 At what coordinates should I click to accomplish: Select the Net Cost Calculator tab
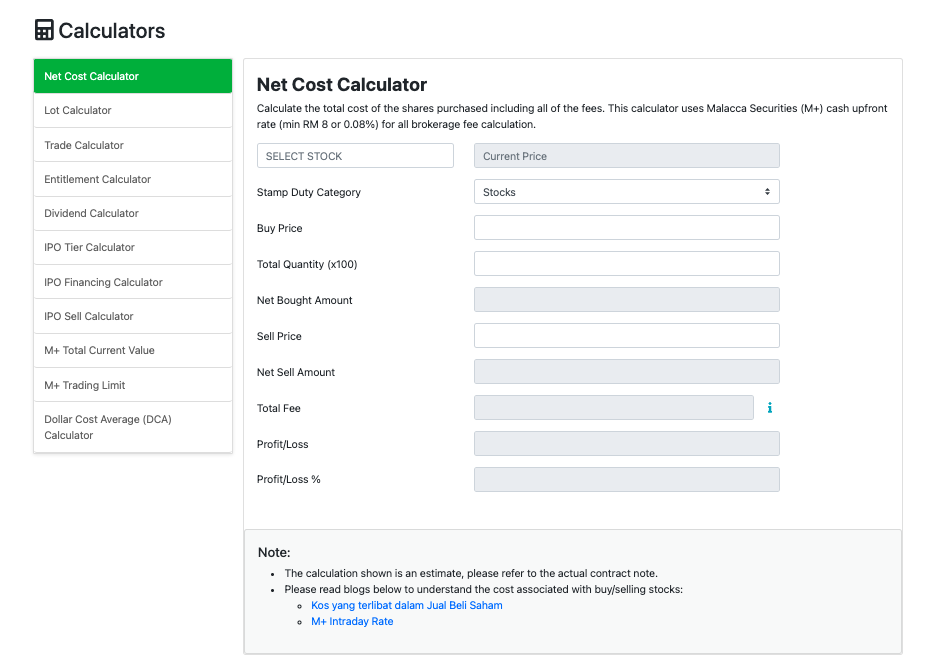pos(133,76)
